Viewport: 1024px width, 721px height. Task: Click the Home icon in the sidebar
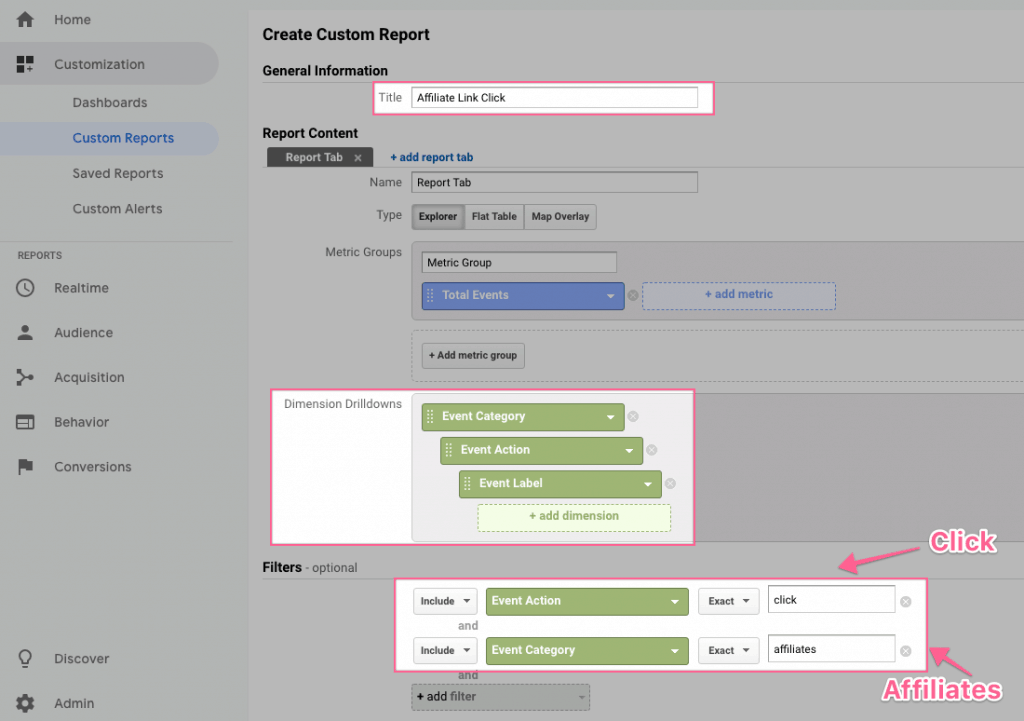tap(24, 19)
